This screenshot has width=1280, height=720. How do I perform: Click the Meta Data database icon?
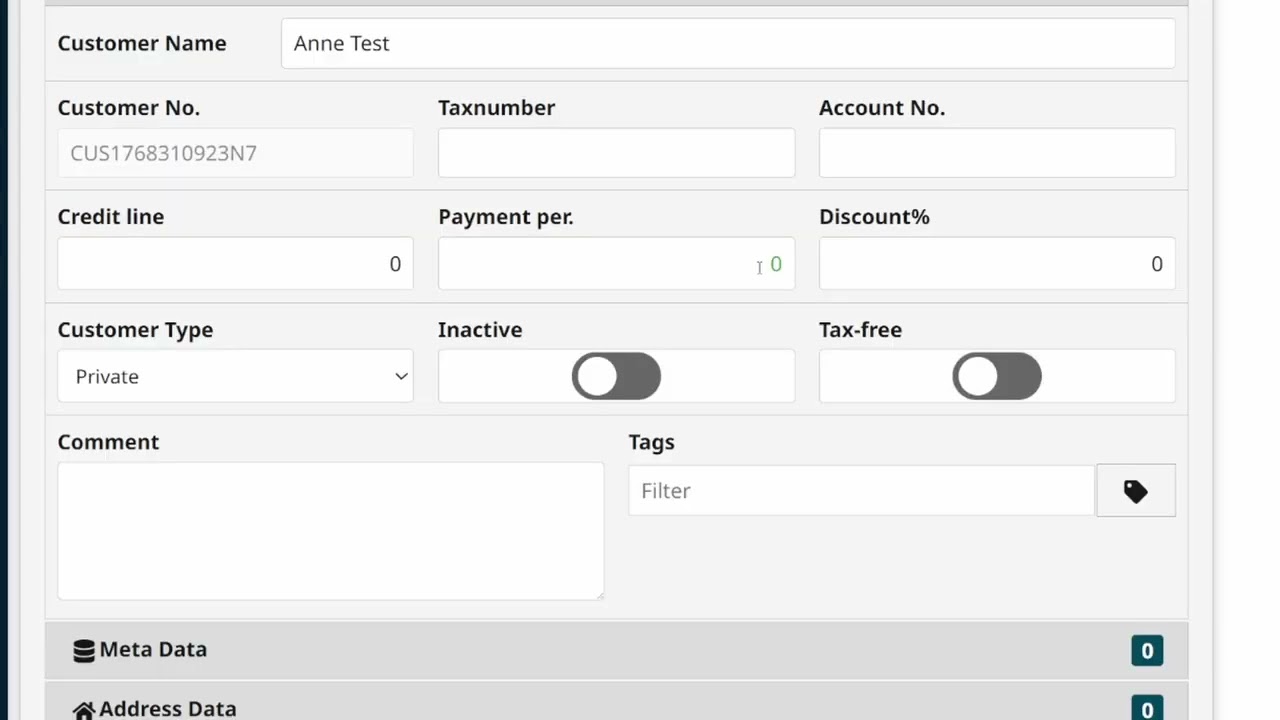click(x=84, y=651)
